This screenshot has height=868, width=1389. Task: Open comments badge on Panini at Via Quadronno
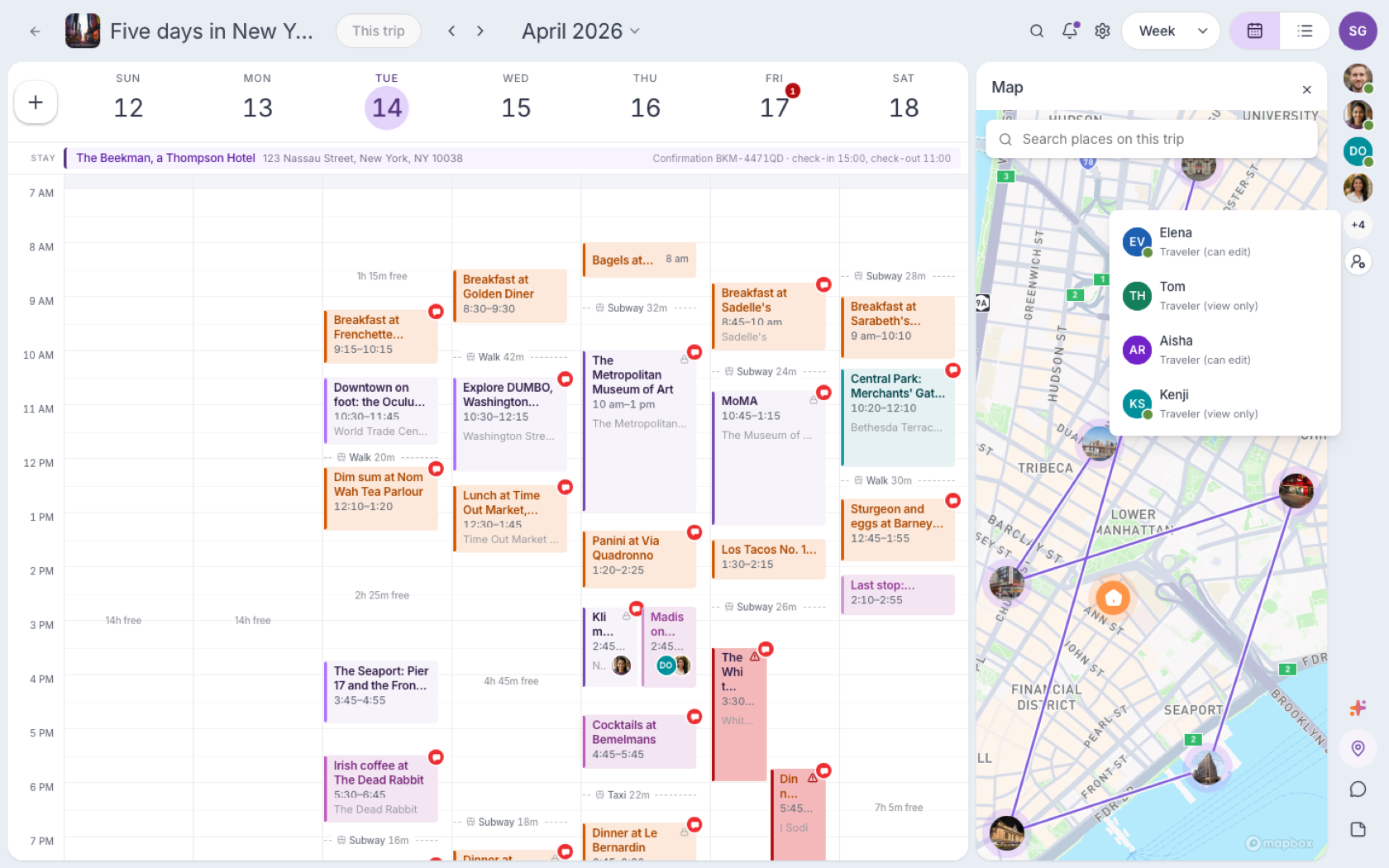tap(694, 532)
